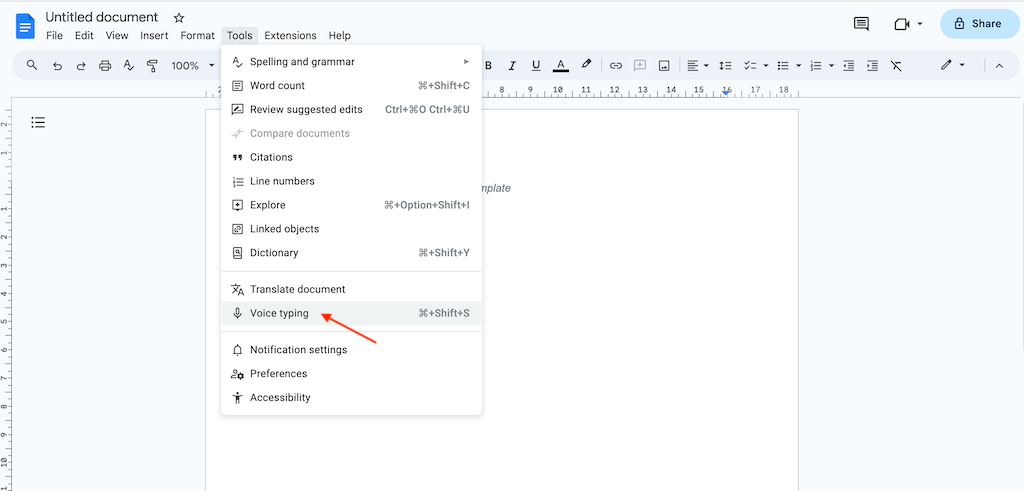Click the Untitled document title field

pos(102,18)
